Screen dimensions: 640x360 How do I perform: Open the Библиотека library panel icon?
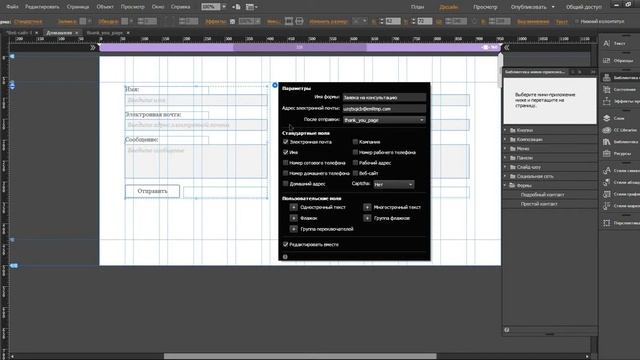607,142
